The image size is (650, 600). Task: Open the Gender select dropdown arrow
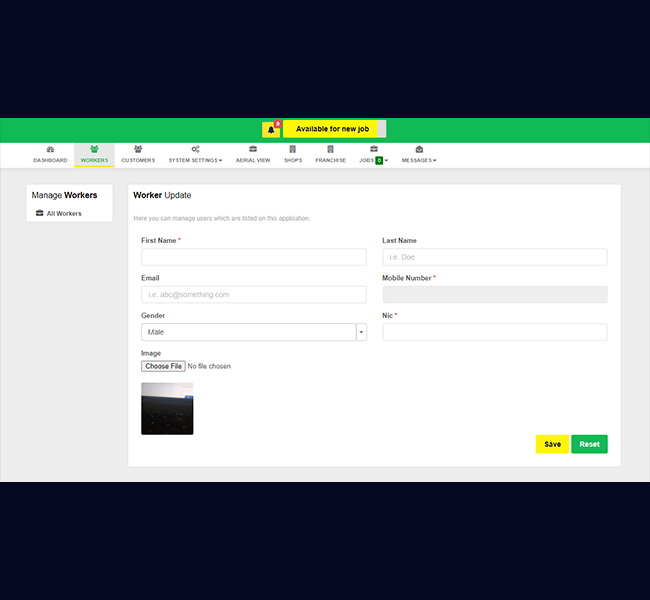point(360,332)
